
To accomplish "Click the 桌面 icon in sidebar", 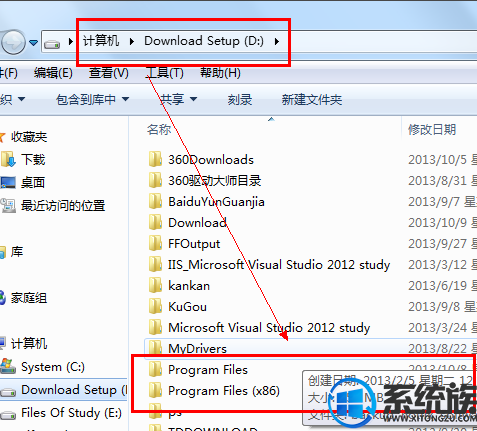I will pos(8,182).
